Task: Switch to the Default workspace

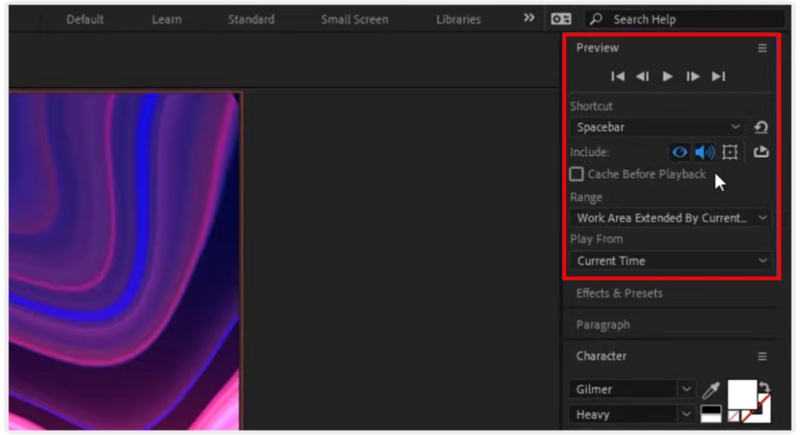Action: (85, 19)
